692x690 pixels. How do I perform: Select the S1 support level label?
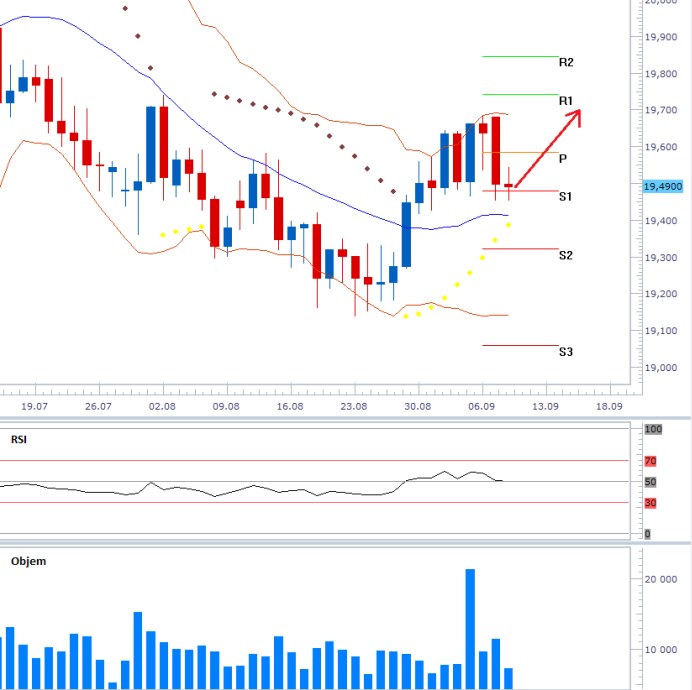pyautogui.click(x=565, y=197)
